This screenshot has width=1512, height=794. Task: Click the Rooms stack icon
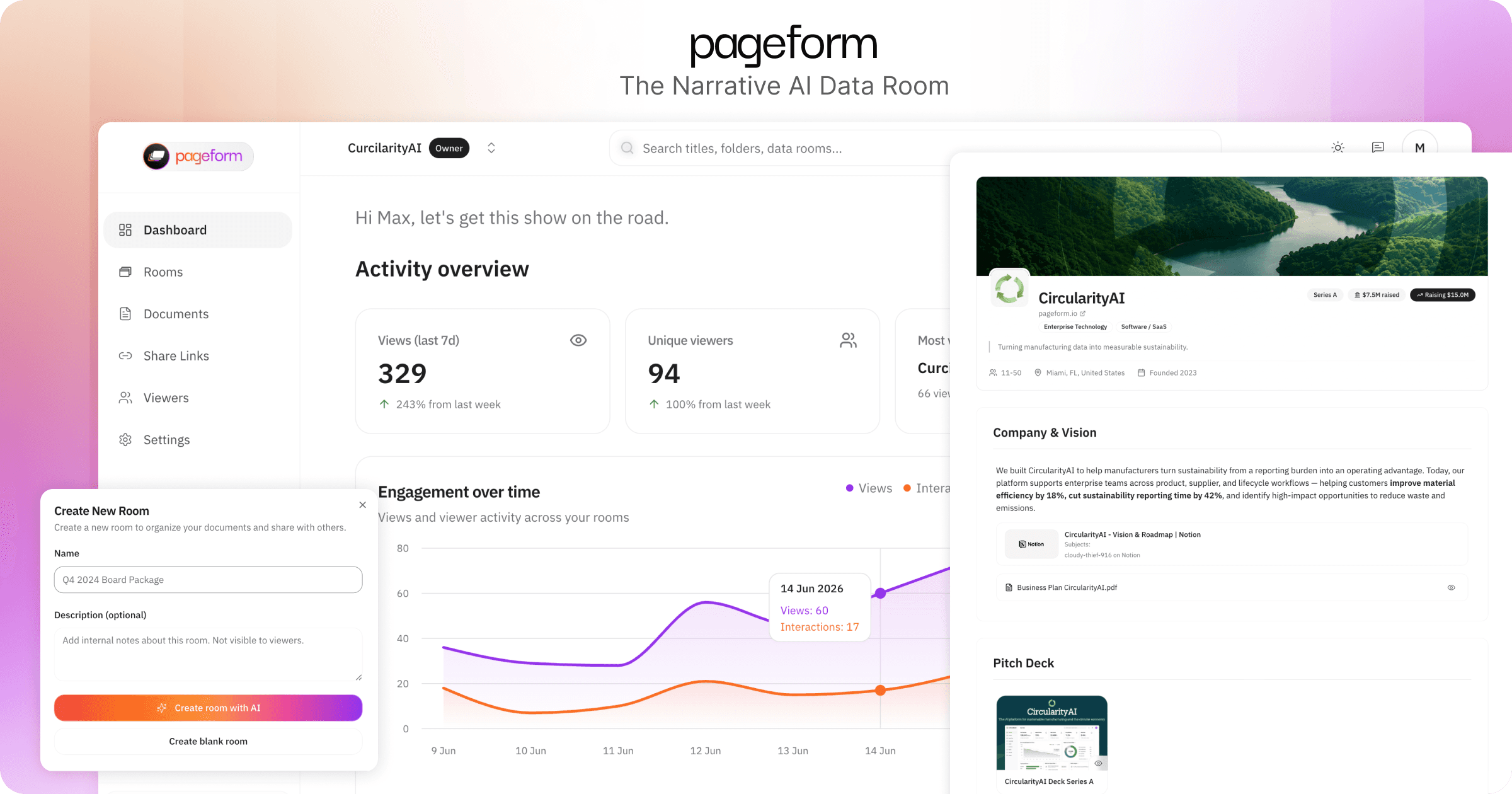coord(125,272)
